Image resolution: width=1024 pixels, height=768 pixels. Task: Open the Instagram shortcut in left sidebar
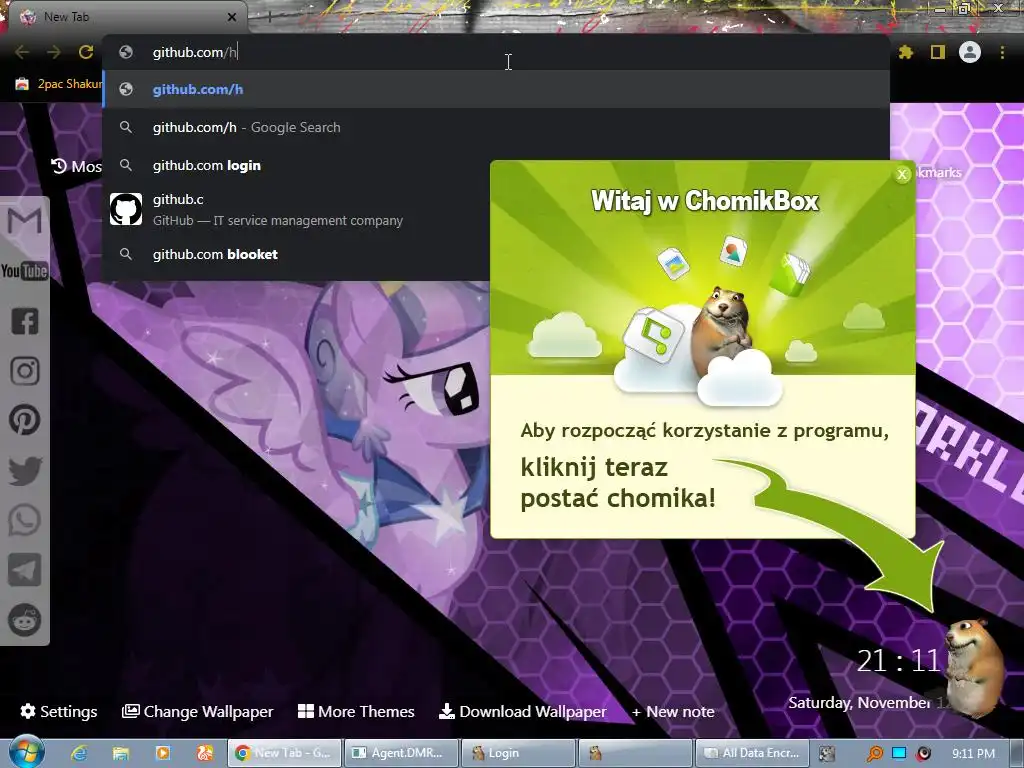coord(24,370)
